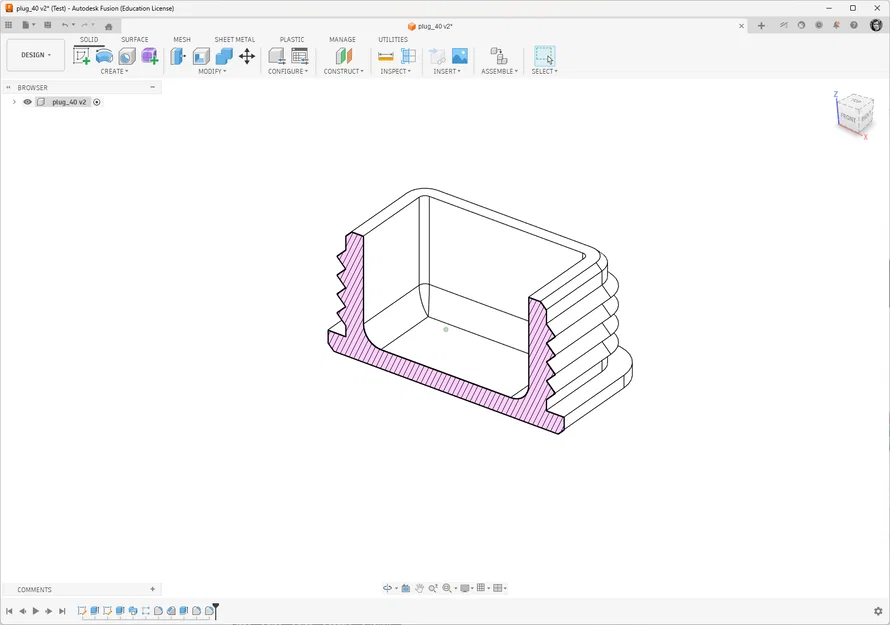Add a comment with the plus button
890x625 pixels.
[152, 589]
